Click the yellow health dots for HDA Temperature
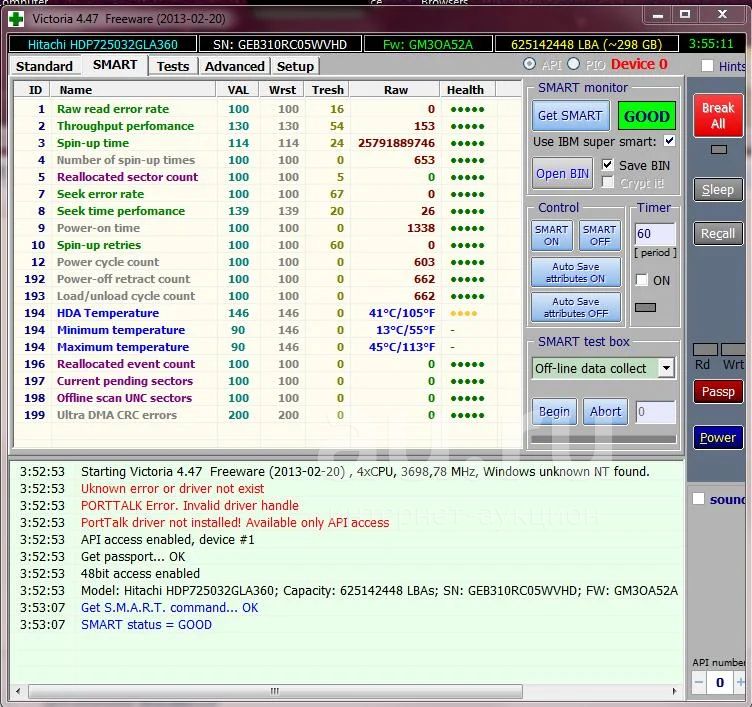Image resolution: width=752 pixels, height=707 pixels. pos(463,314)
